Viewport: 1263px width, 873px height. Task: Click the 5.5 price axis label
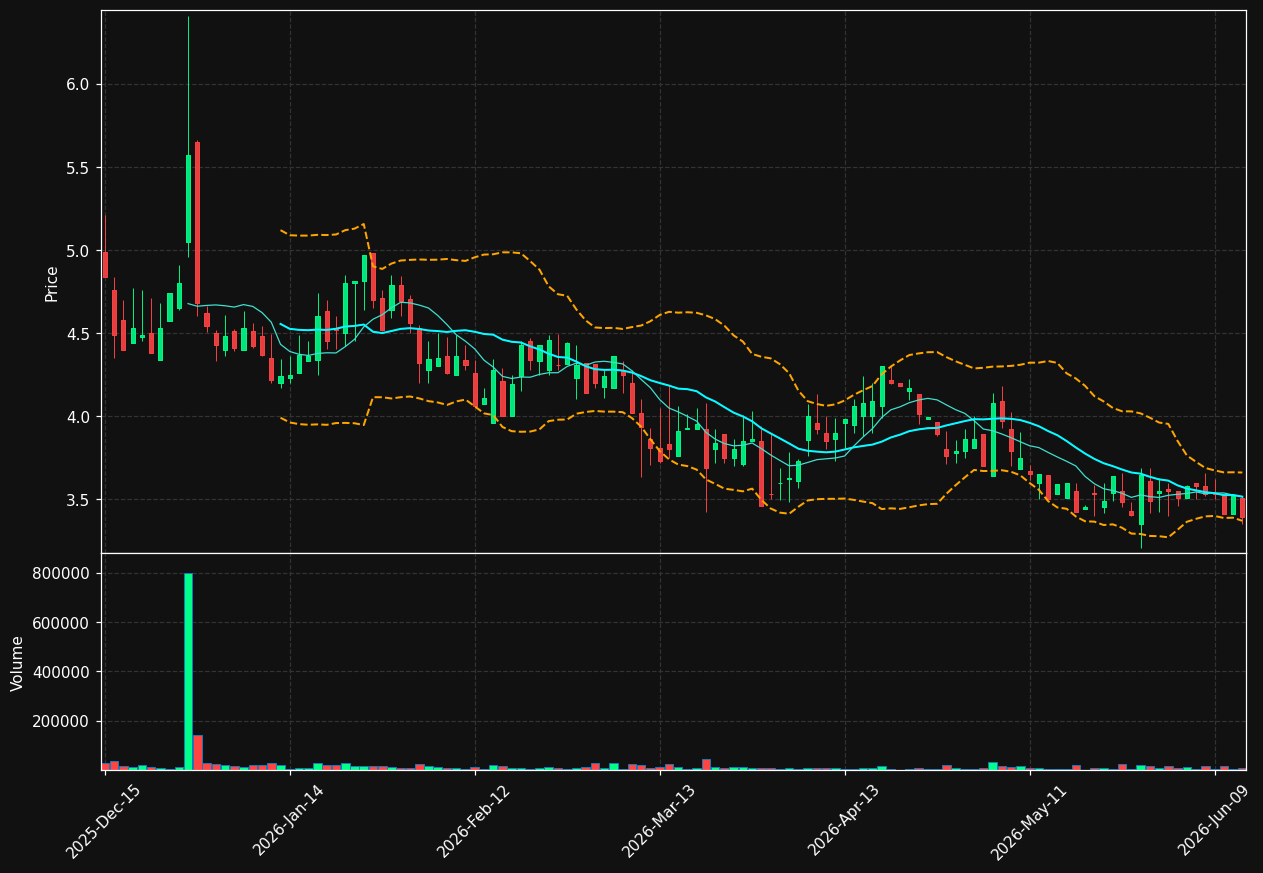(78, 168)
